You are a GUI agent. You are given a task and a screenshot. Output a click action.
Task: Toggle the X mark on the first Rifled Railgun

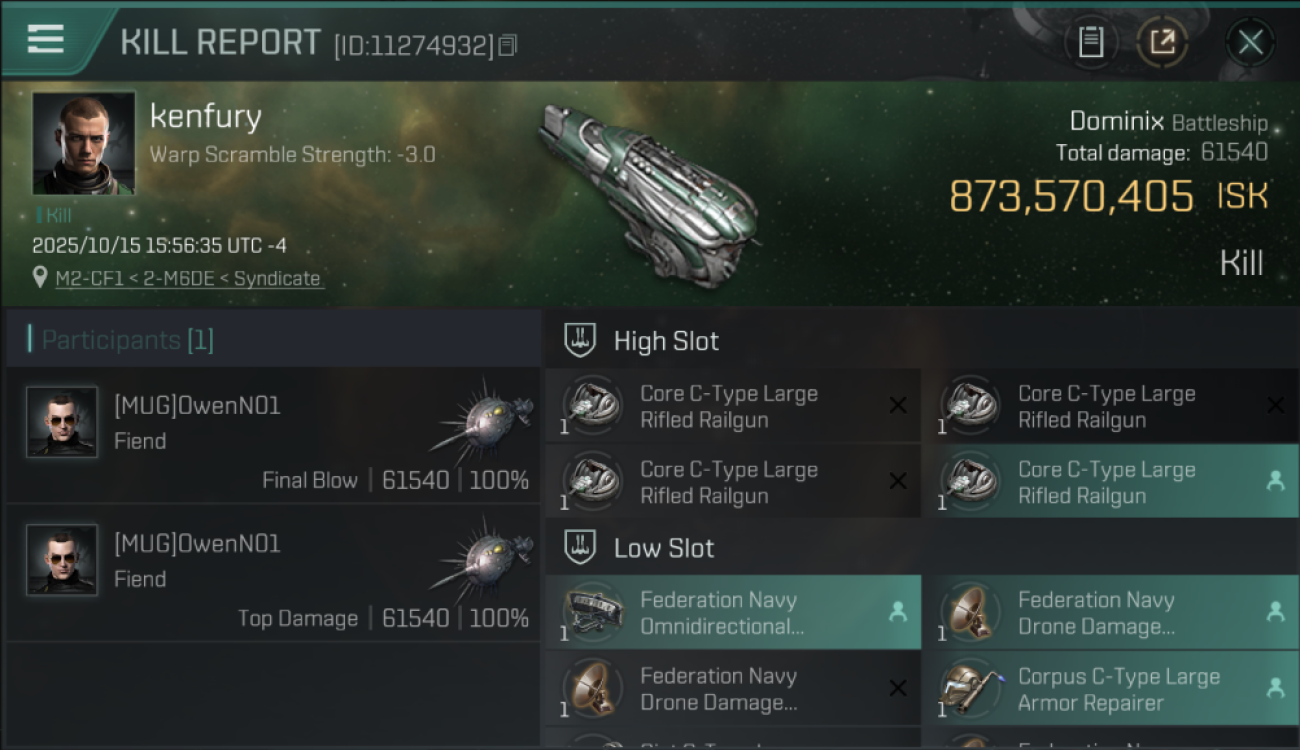point(897,405)
